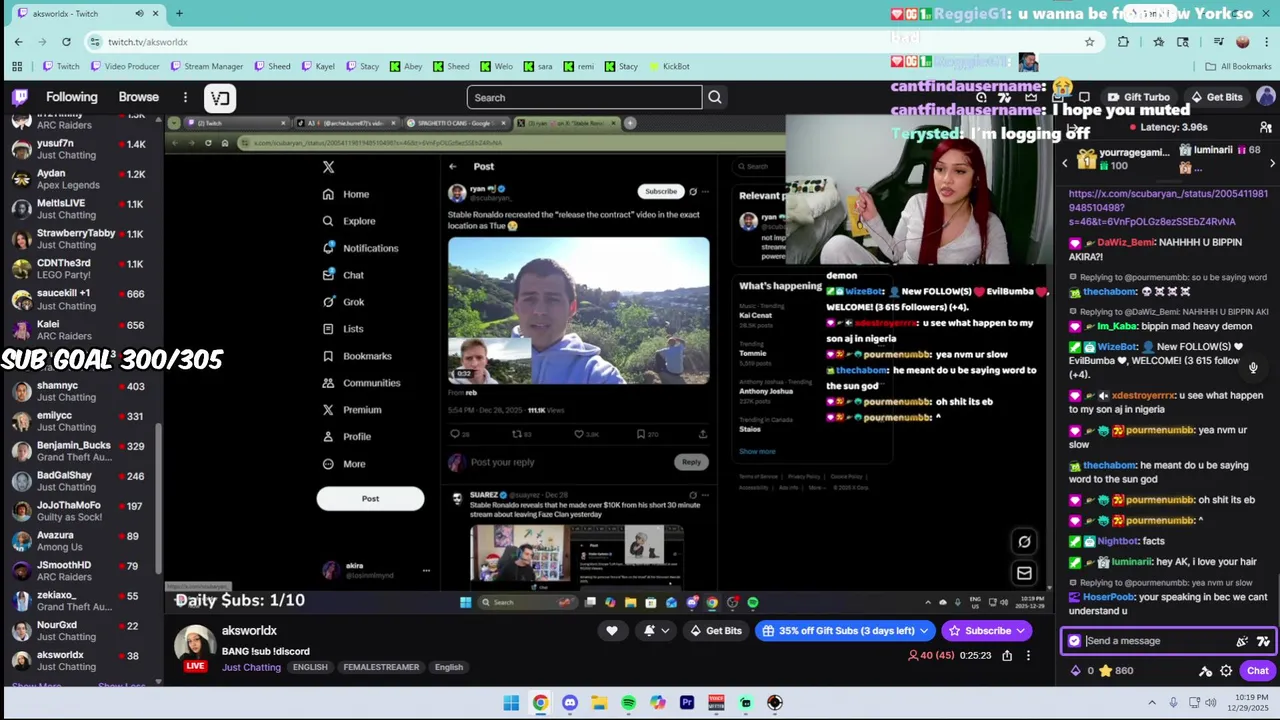Open the All Bookmarks folder
1280x720 pixels.
1238,66
